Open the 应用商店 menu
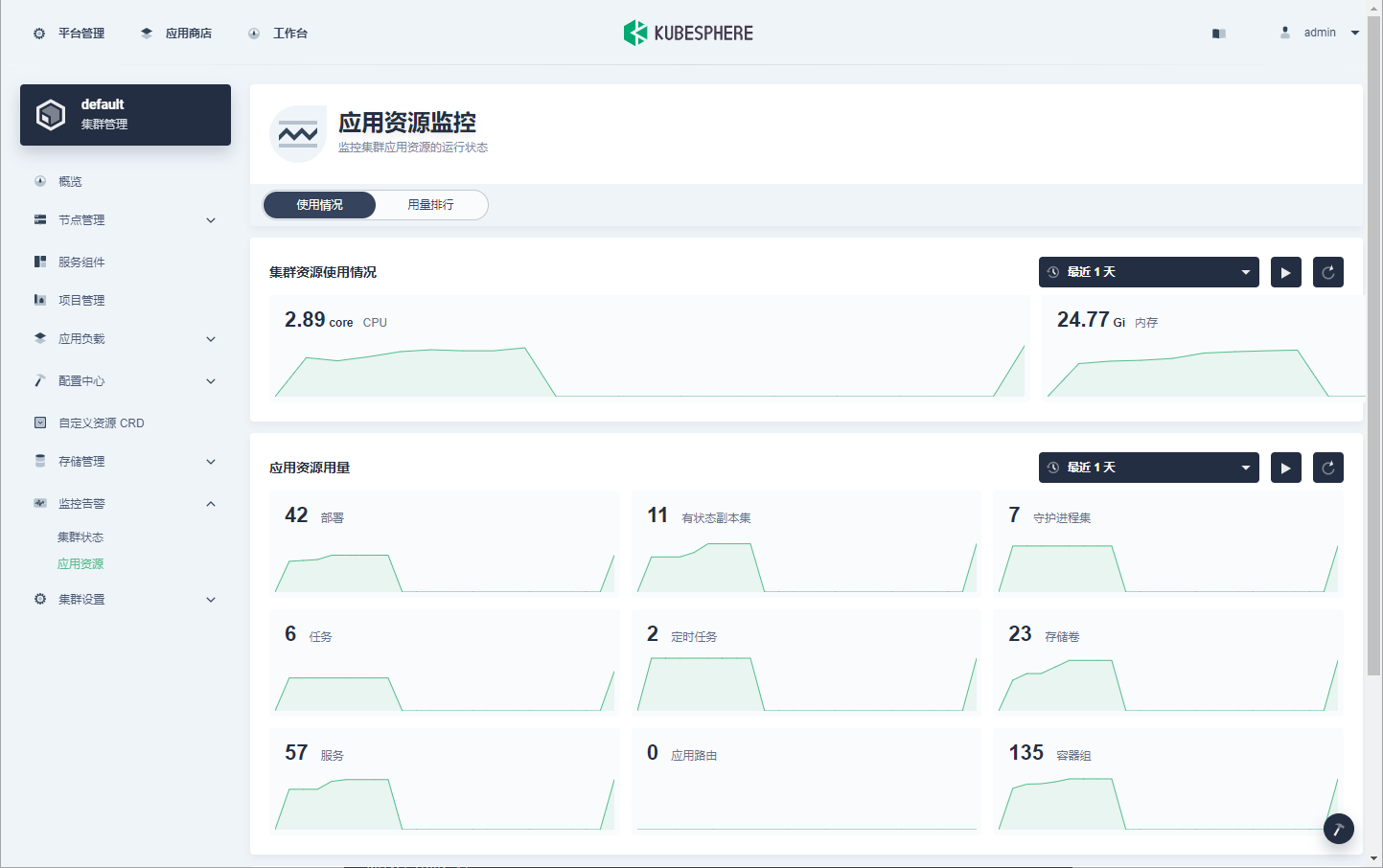Viewport: 1383px width, 868px height. [x=176, y=34]
